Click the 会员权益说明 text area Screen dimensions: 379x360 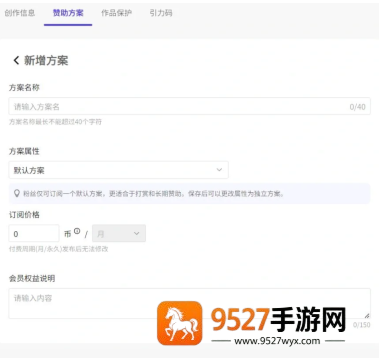click(x=189, y=303)
